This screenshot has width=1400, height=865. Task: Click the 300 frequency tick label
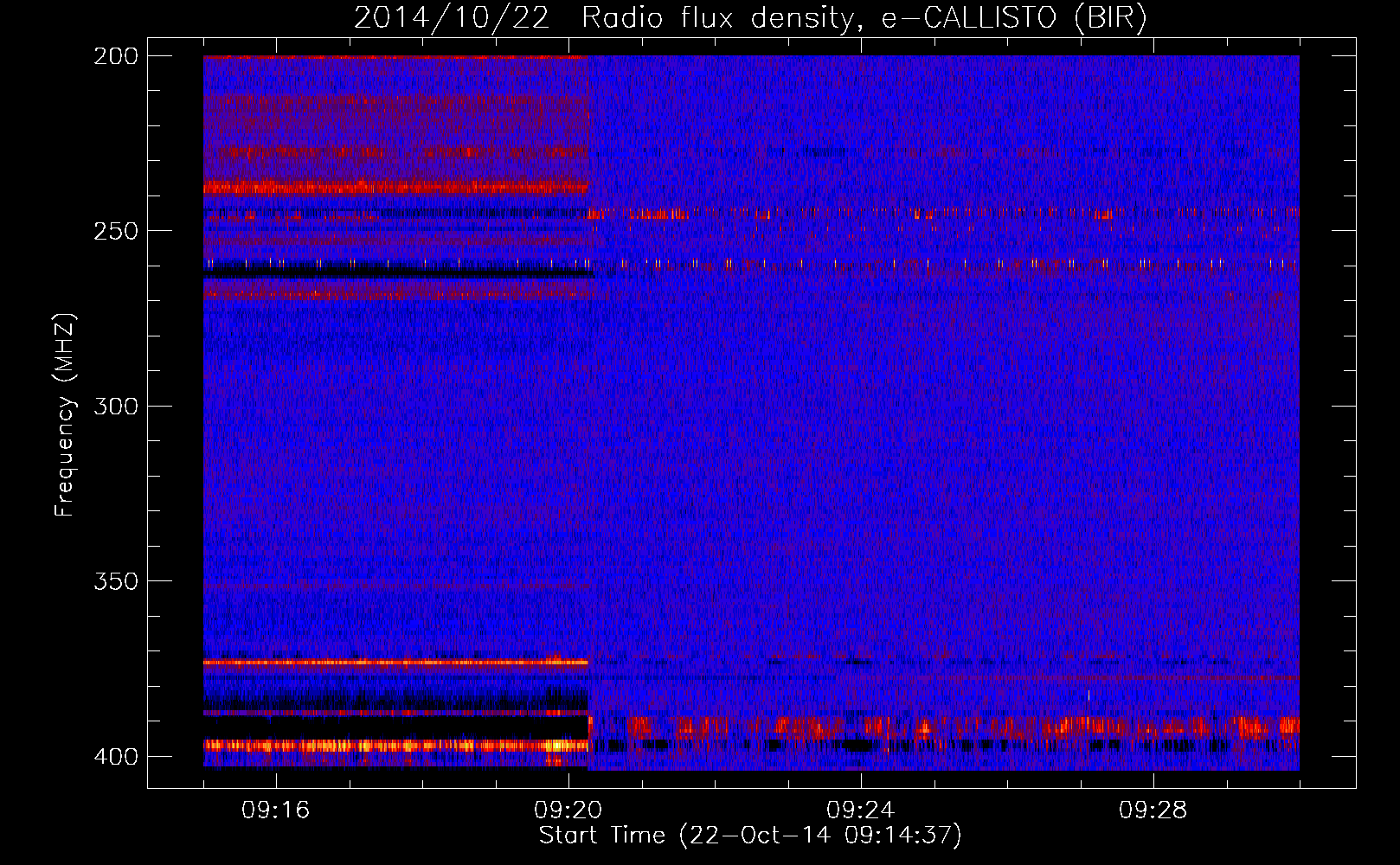point(116,406)
